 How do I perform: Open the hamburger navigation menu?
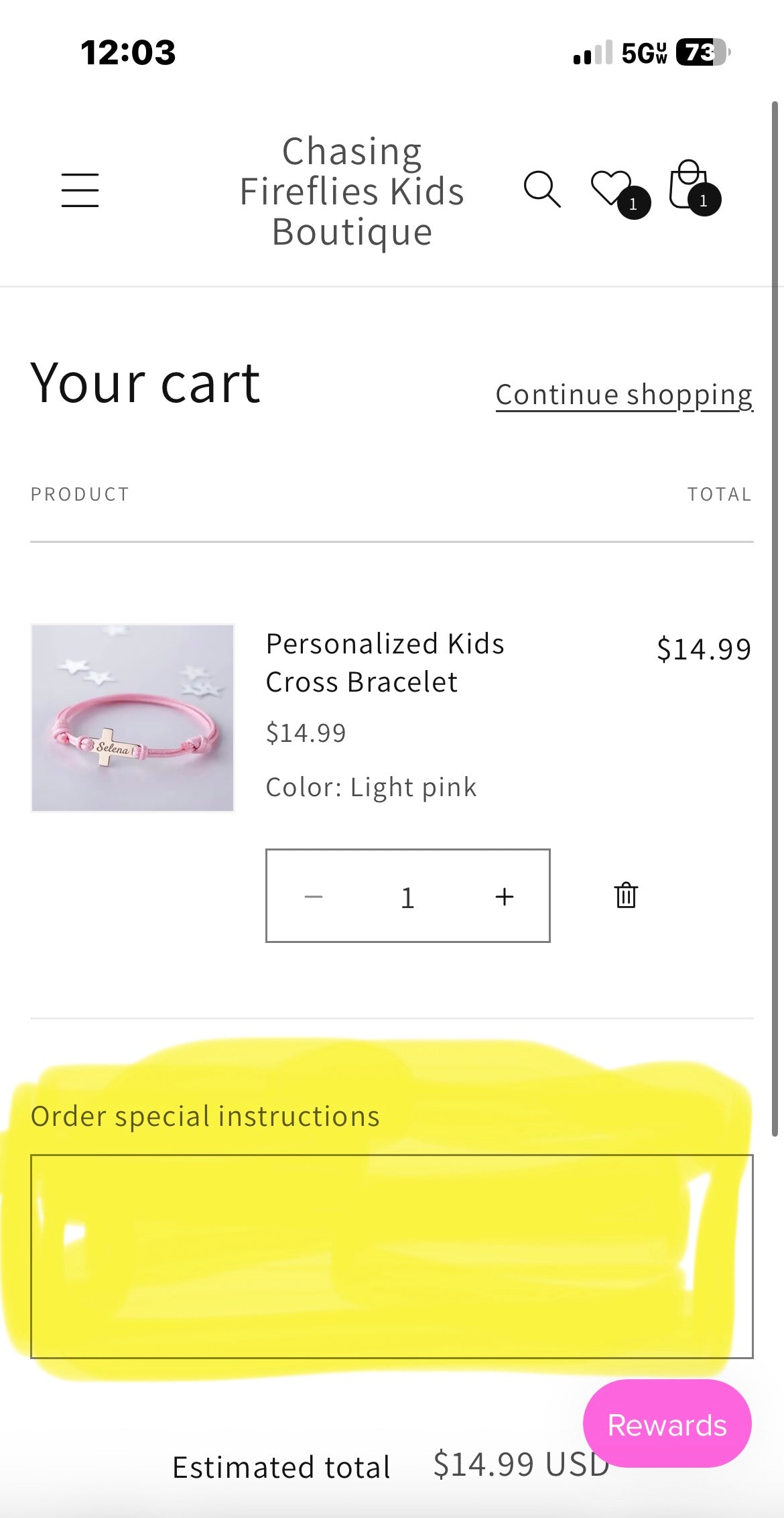pos(80,190)
